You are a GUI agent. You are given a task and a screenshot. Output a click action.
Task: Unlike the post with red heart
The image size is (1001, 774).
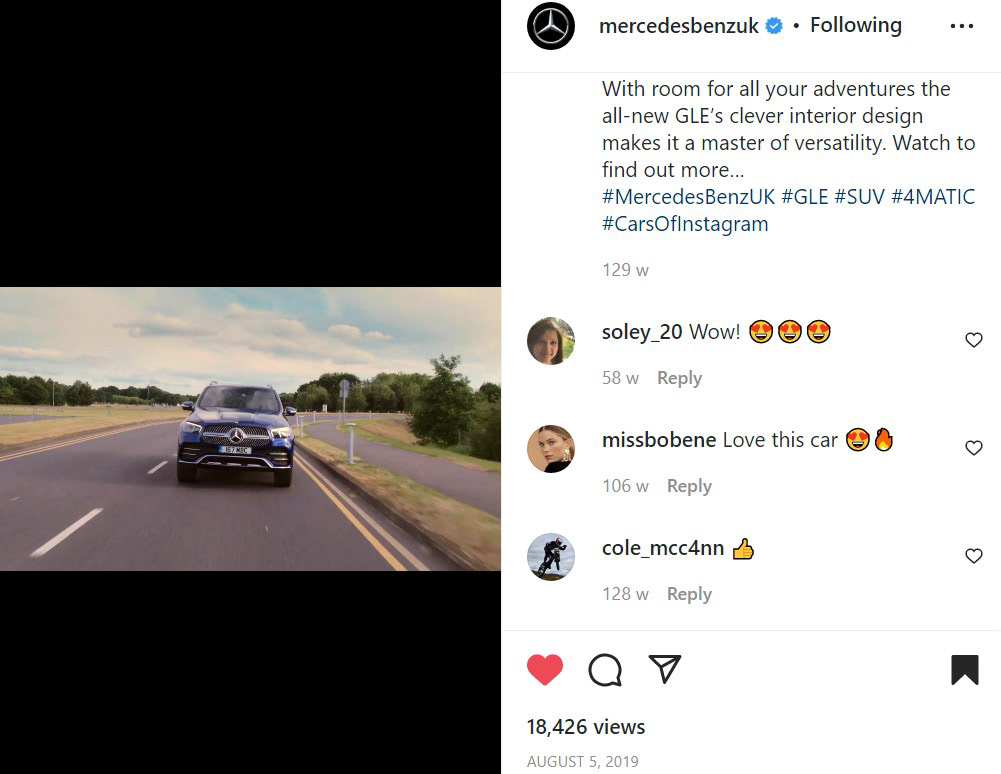point(545,670)
